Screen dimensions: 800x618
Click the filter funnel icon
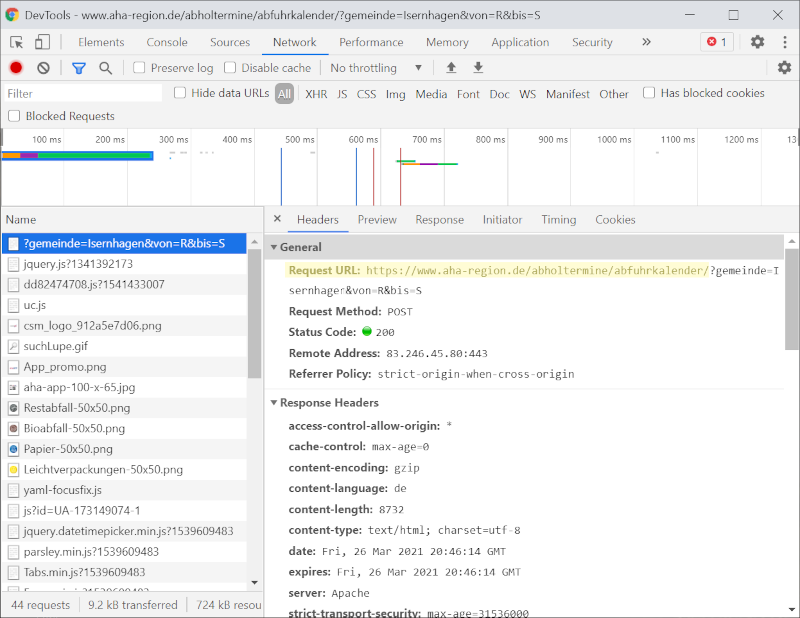[78, 67]
